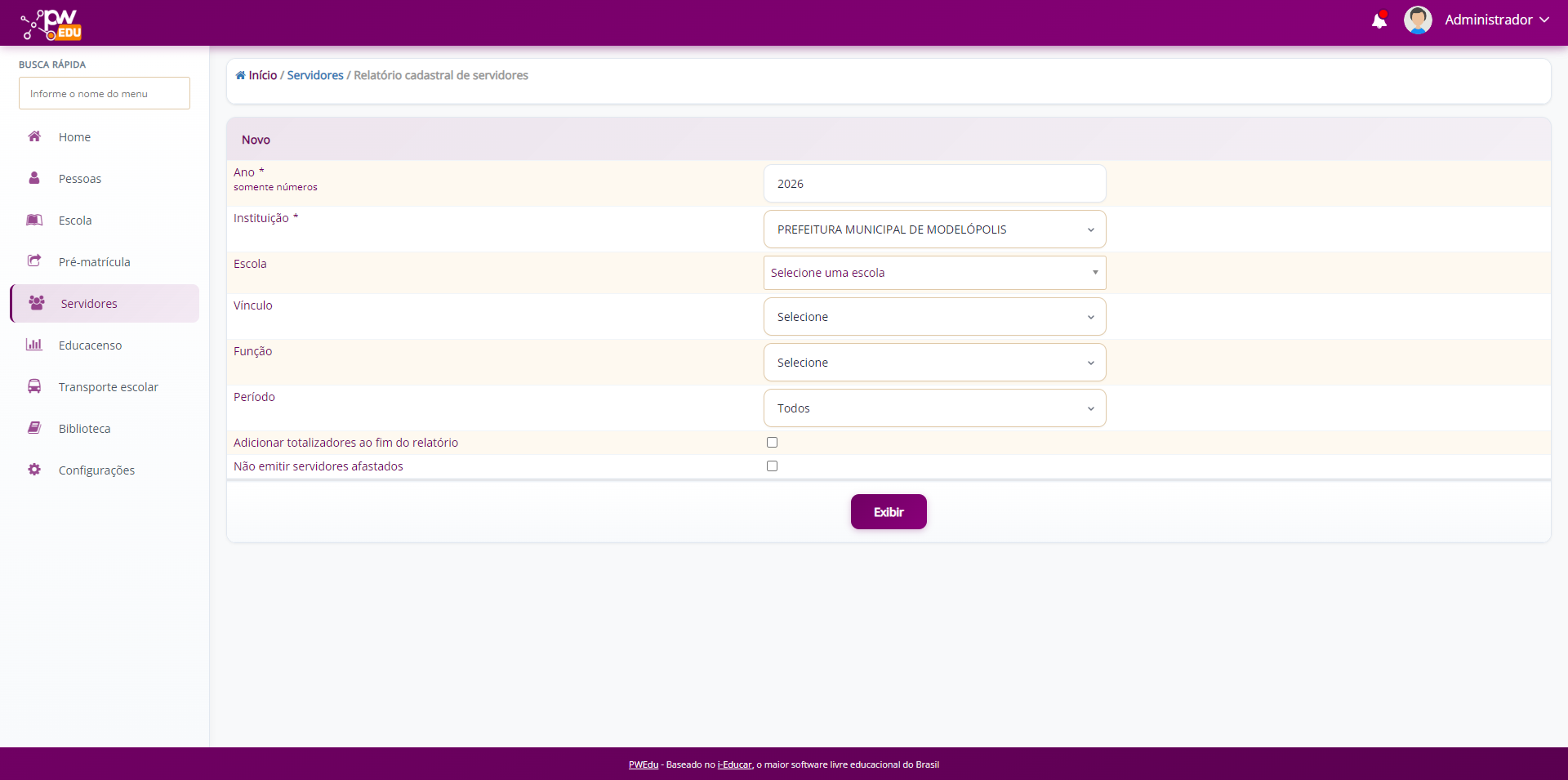Click the Configurações gear icon

point(34,470)
